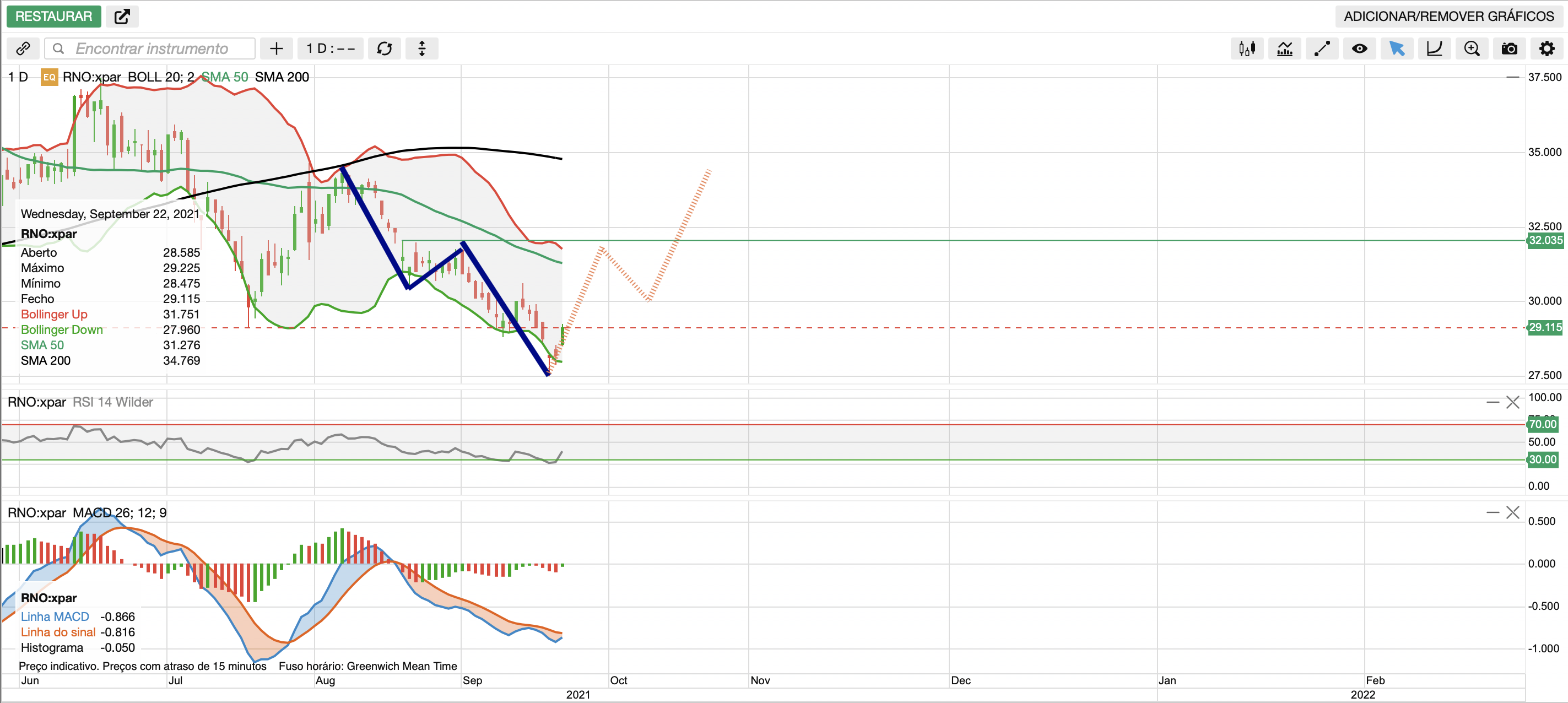Open the indicators and studies menu

[x=1284, y=48]
